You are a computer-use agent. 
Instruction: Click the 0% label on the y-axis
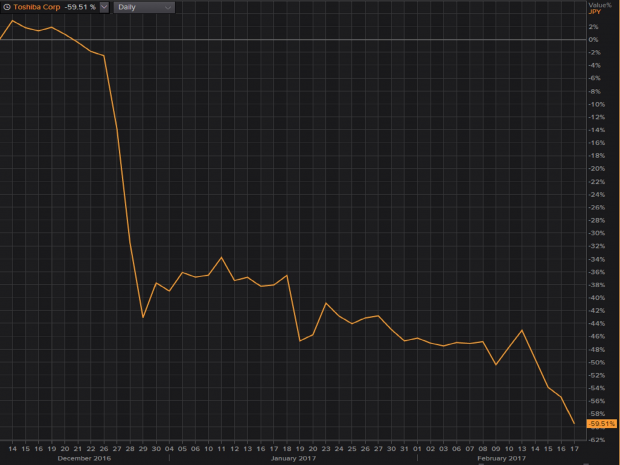594,39
